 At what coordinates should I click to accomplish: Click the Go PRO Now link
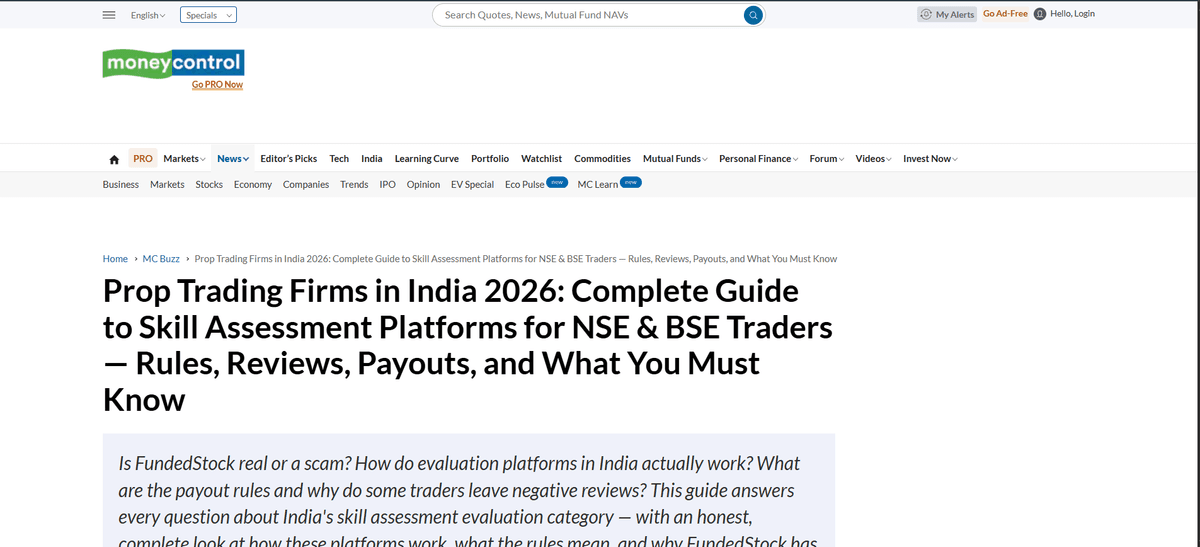point(217,85)
